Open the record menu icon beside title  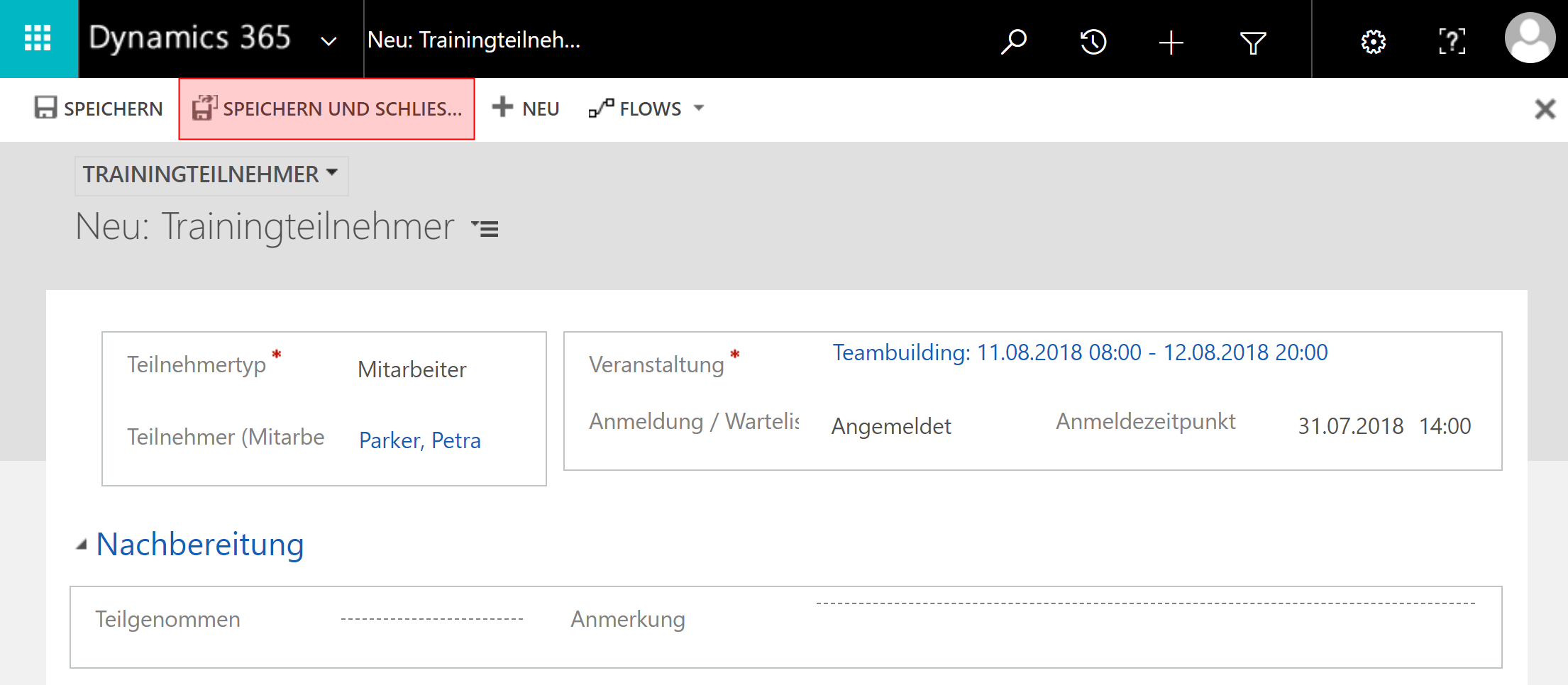coord(486,228)
